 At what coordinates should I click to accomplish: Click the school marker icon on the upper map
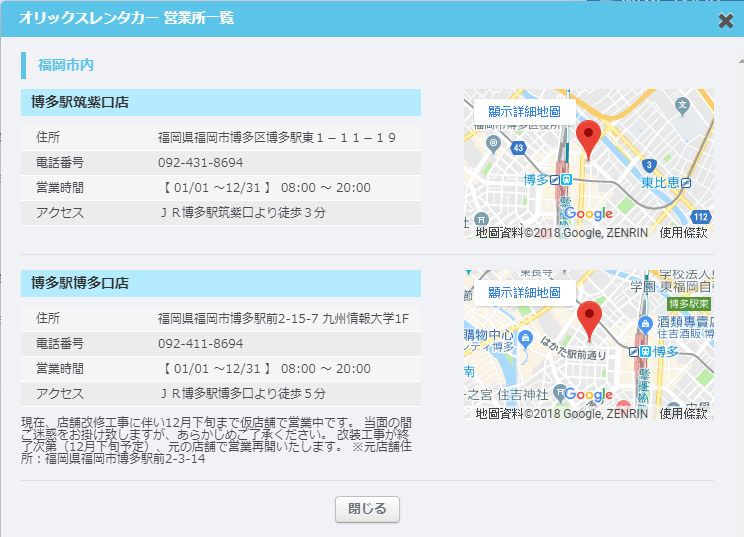(x=682, y=106)
